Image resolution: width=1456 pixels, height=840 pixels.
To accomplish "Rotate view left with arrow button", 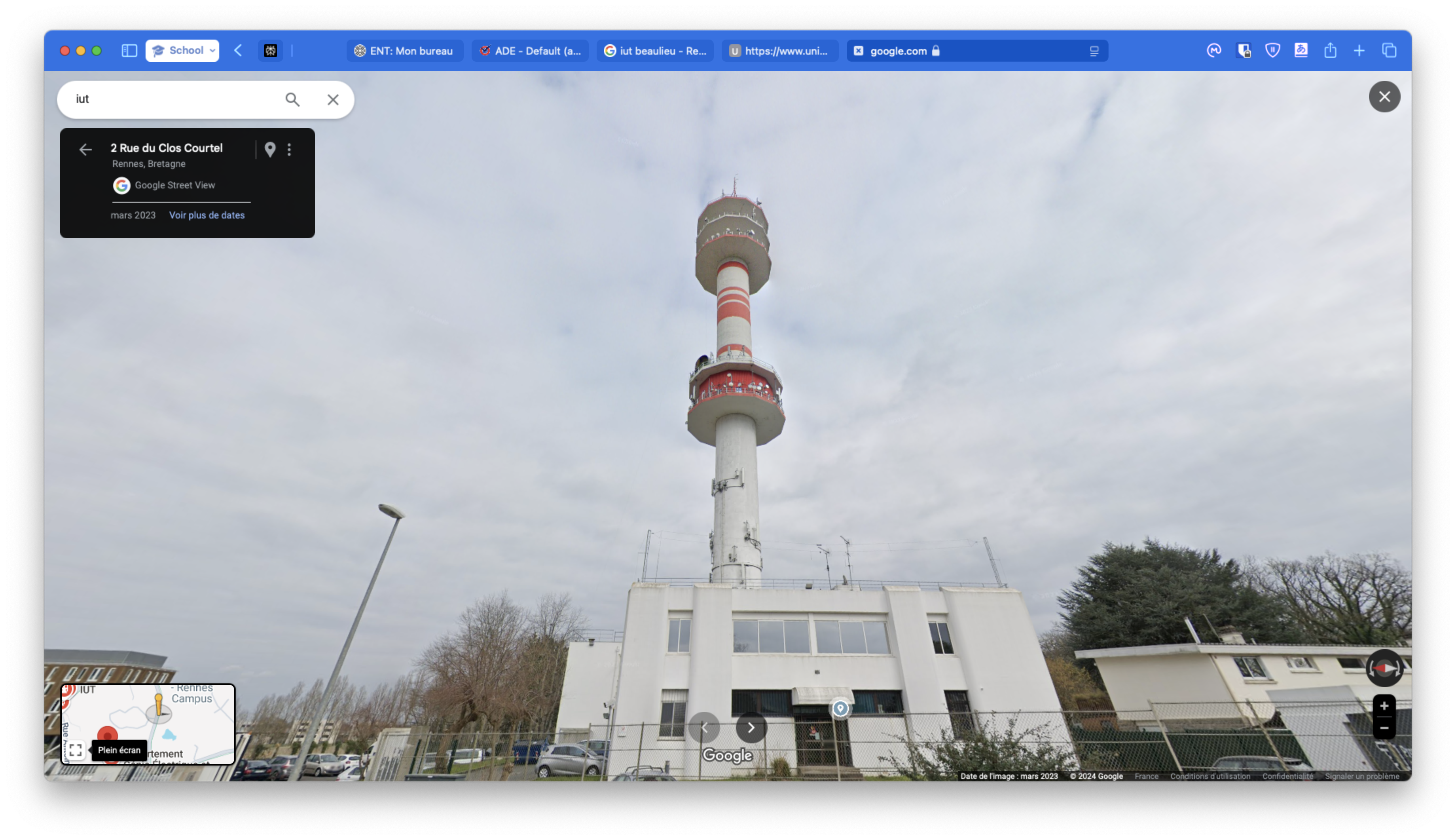I will point(704,728).
